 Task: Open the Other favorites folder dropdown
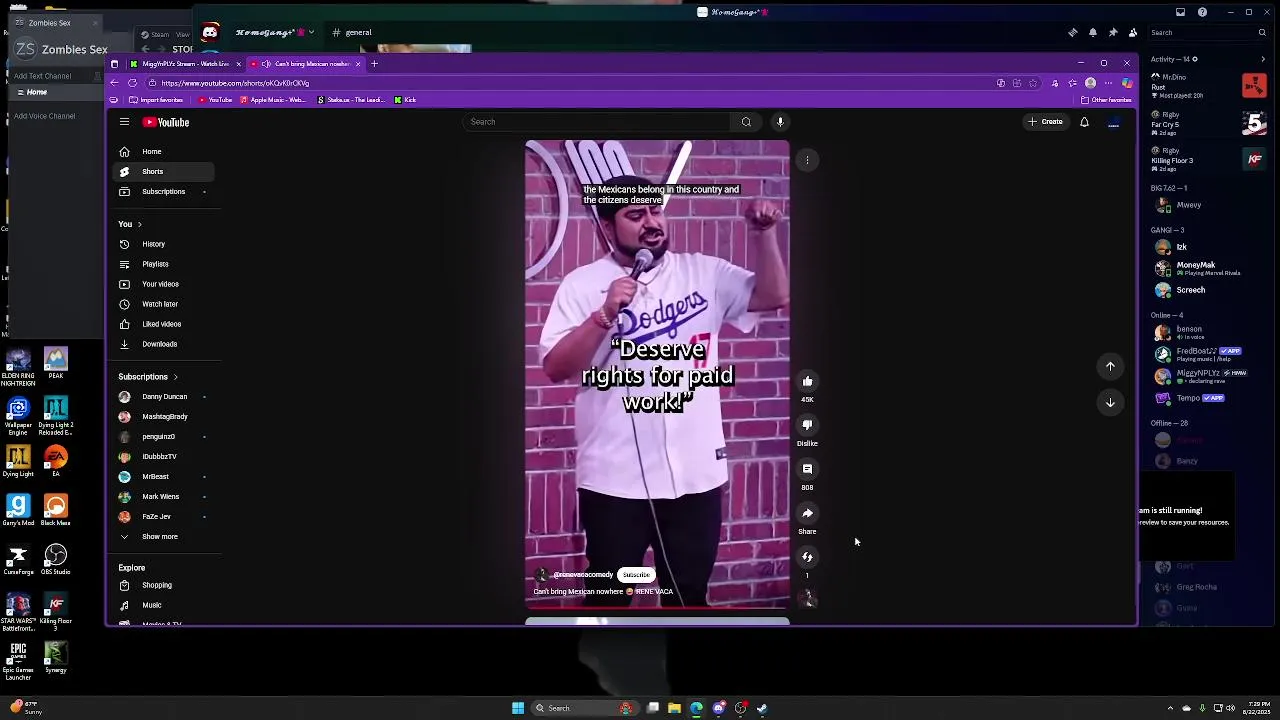pyautogui.click(x=1106, y=100)
